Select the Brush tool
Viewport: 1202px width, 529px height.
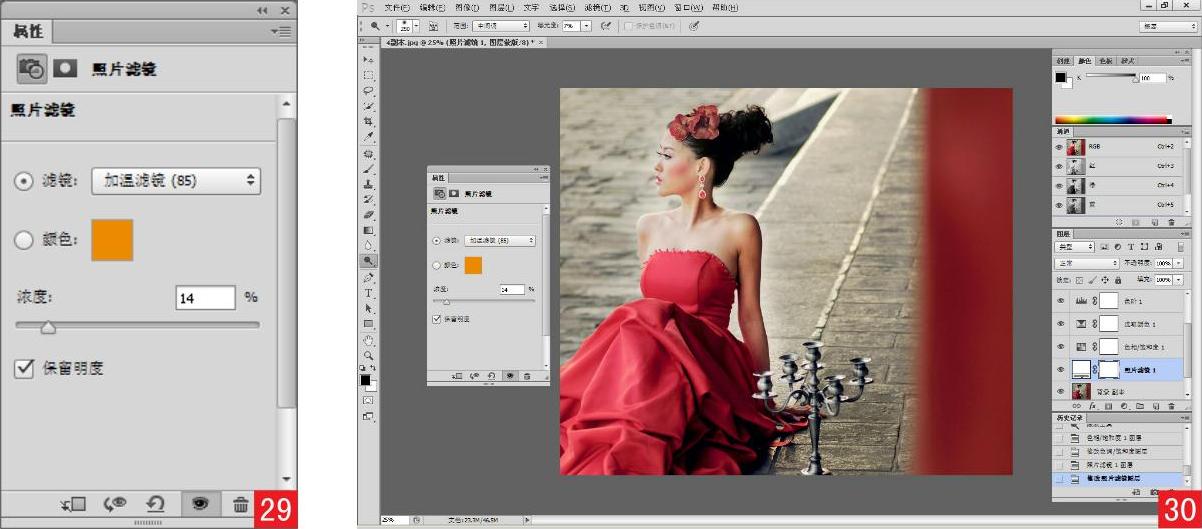(368, 170)
